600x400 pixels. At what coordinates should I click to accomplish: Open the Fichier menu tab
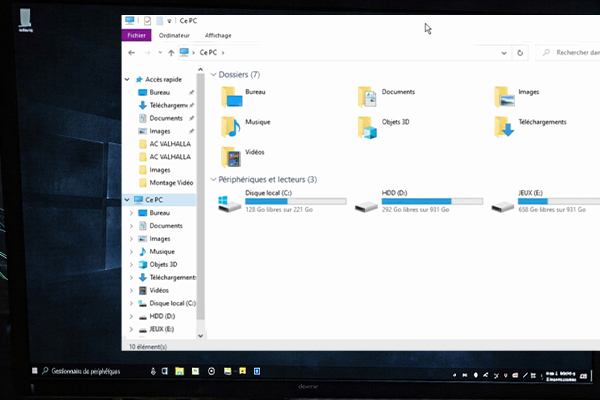[x=136, y=35]
